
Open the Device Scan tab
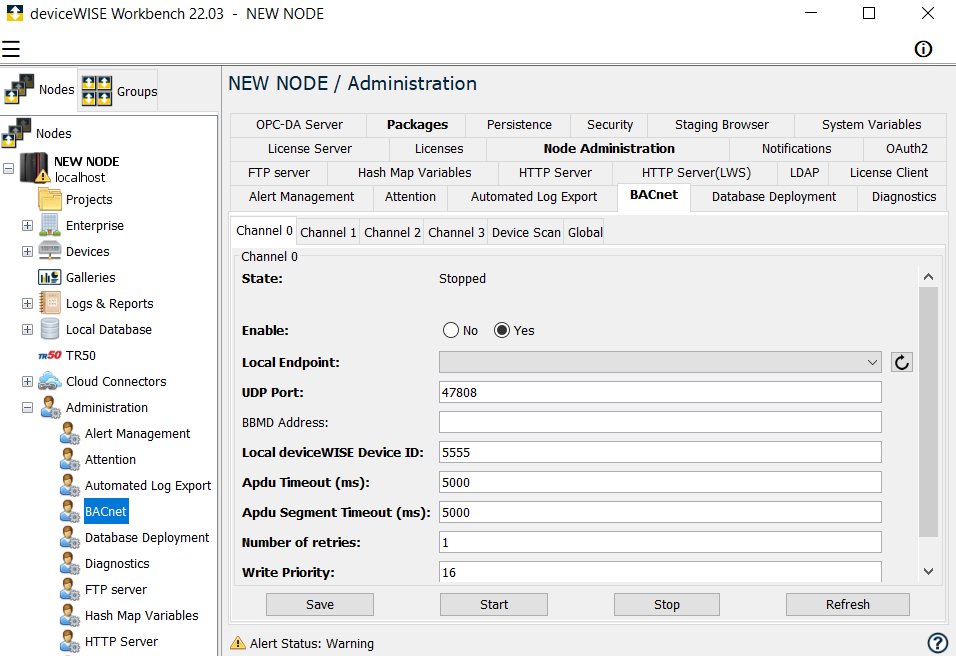pos(526,232)
